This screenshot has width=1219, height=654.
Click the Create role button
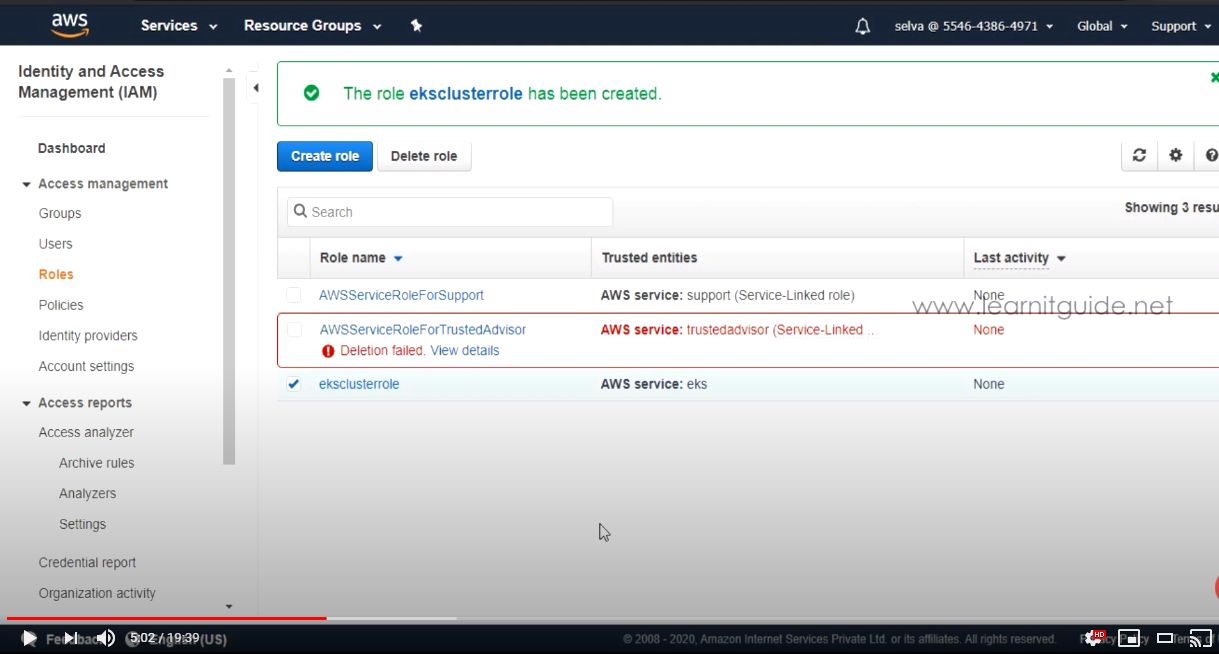[325, 156]
